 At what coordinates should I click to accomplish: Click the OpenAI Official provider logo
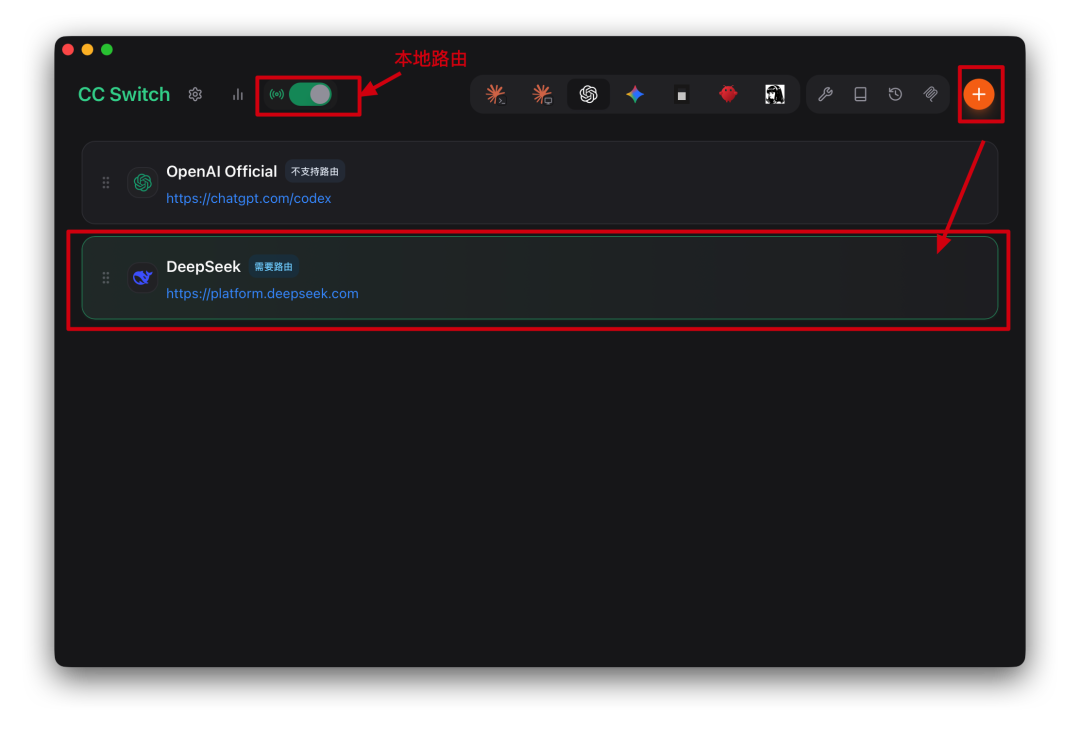coord(143,183)
